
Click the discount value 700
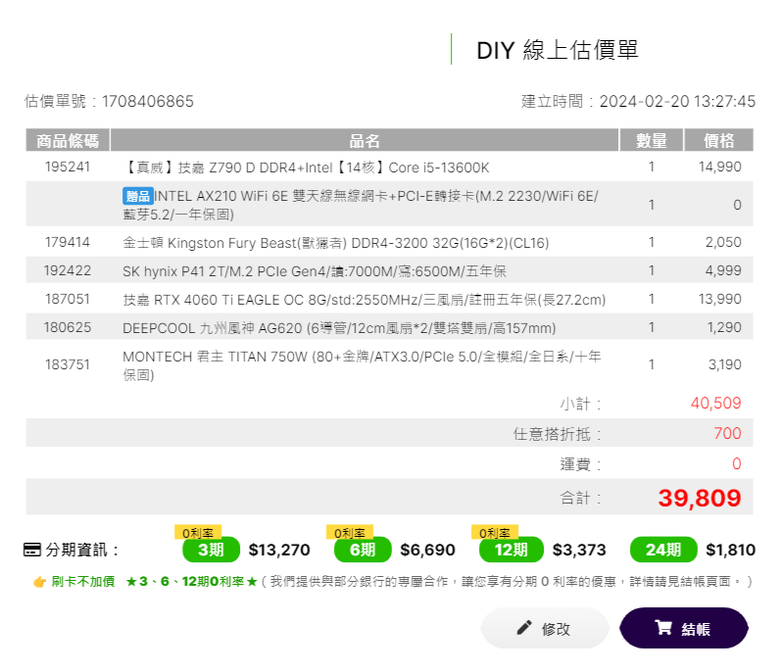(x=727, y=433)
